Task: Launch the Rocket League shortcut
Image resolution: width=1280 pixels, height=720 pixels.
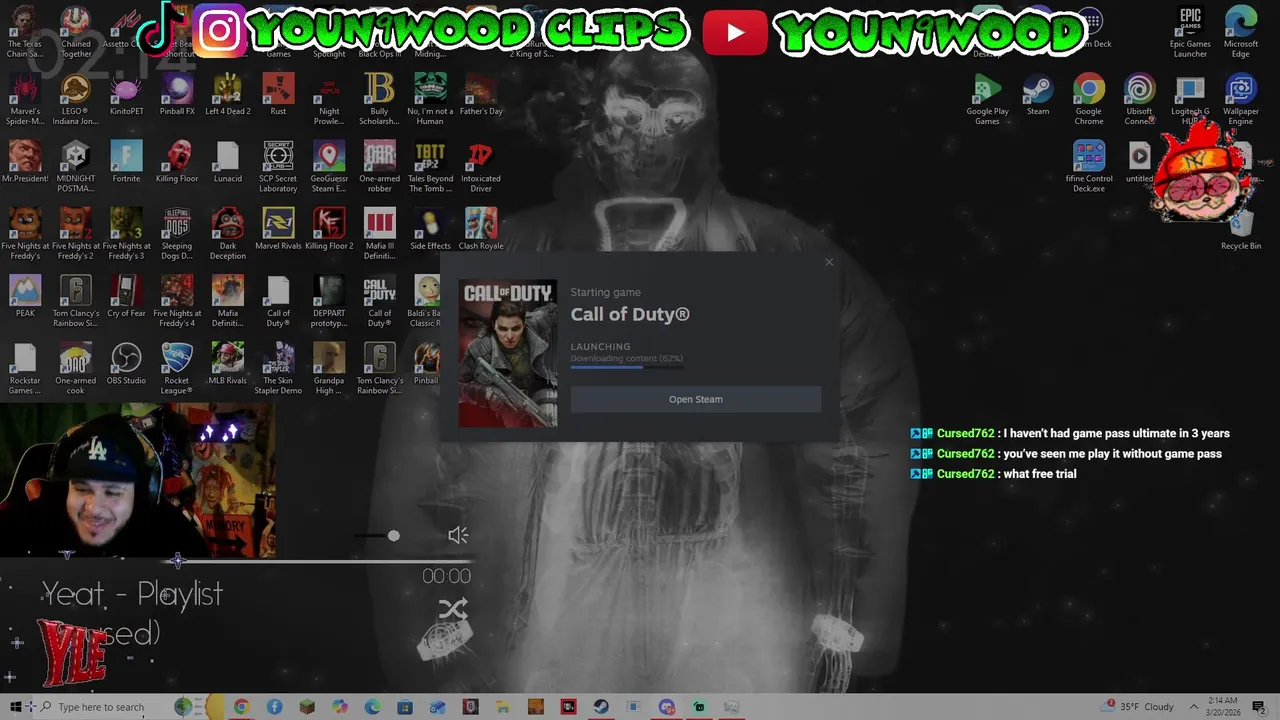Action: [x=177, y=368]
